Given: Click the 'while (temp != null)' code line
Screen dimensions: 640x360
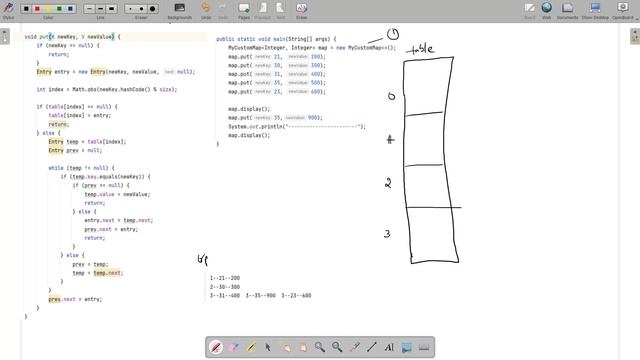Looking at the screenshot, I should click(81, 168).
